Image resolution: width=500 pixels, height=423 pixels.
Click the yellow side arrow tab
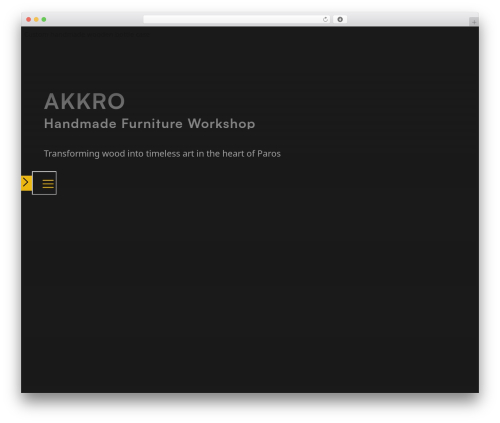26,183
